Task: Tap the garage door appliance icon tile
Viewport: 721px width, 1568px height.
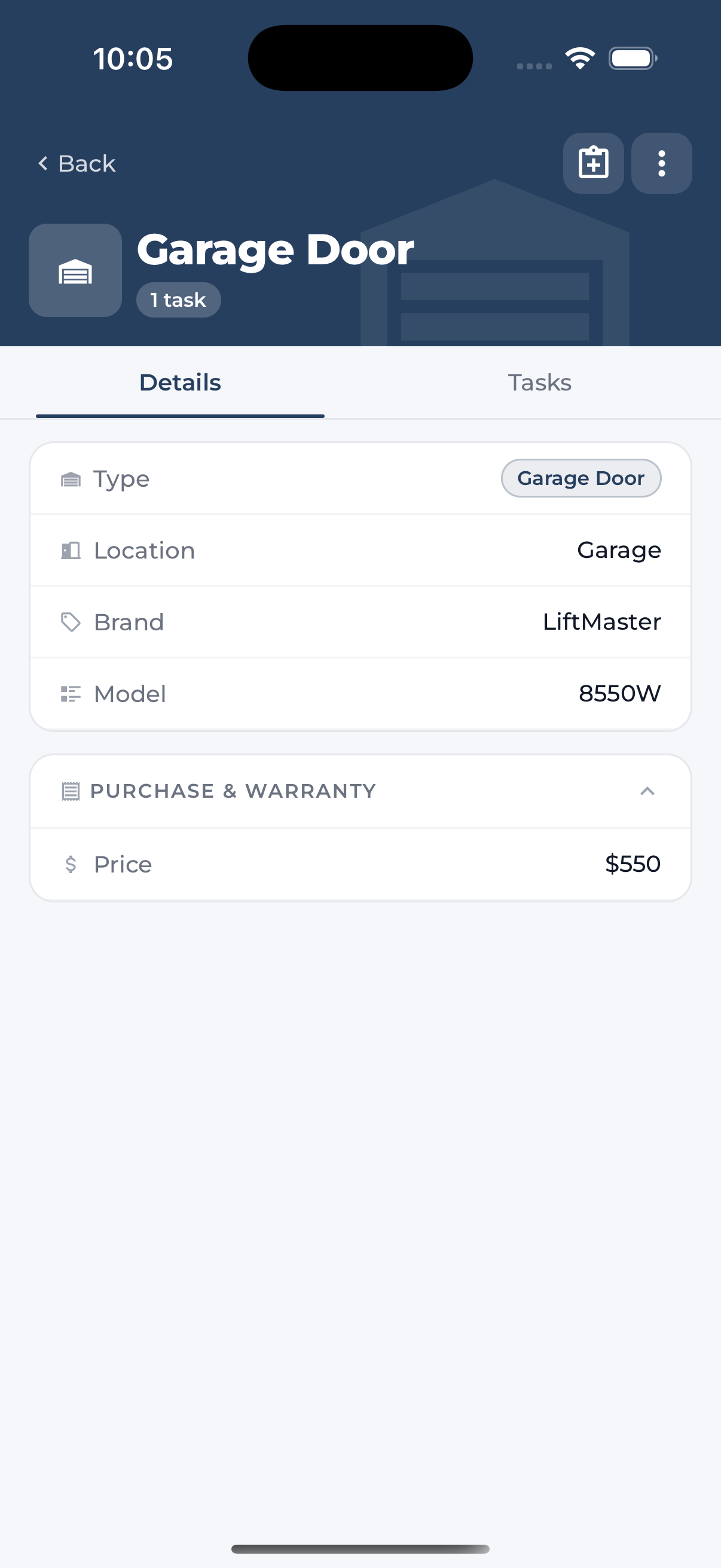Action: click(x=75, y=270)
